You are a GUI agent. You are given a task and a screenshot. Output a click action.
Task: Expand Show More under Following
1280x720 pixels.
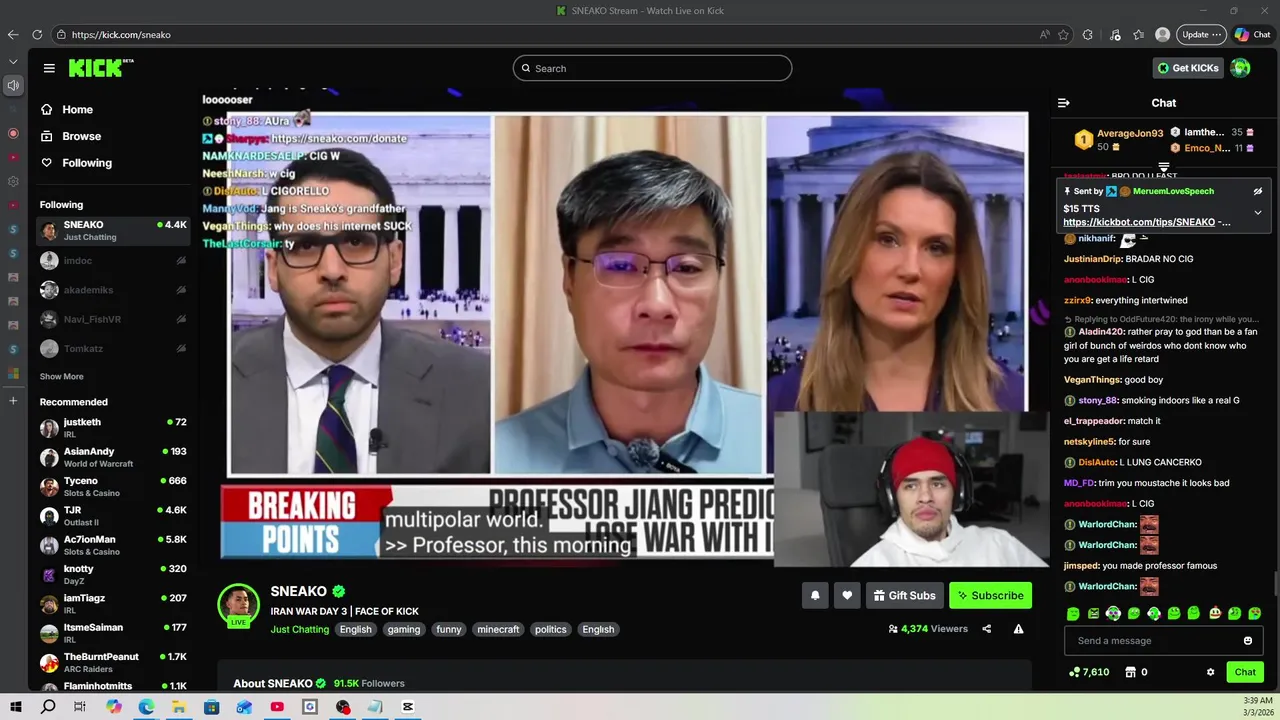coord(61,377)
